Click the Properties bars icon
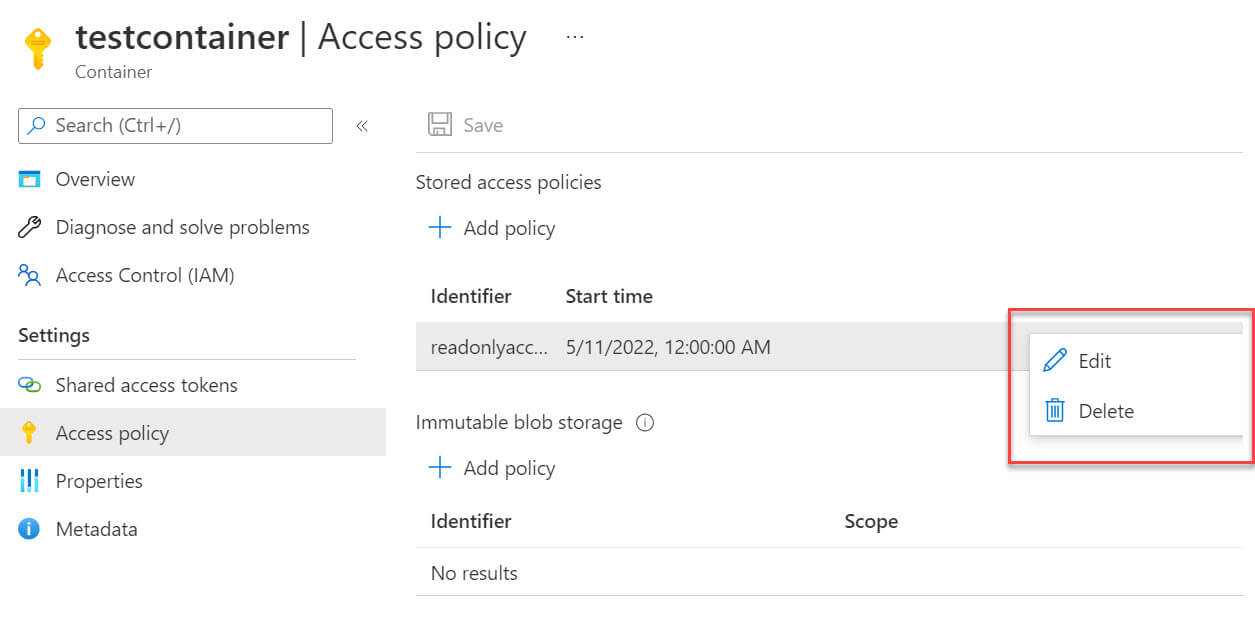 click(x=29, y=481)
